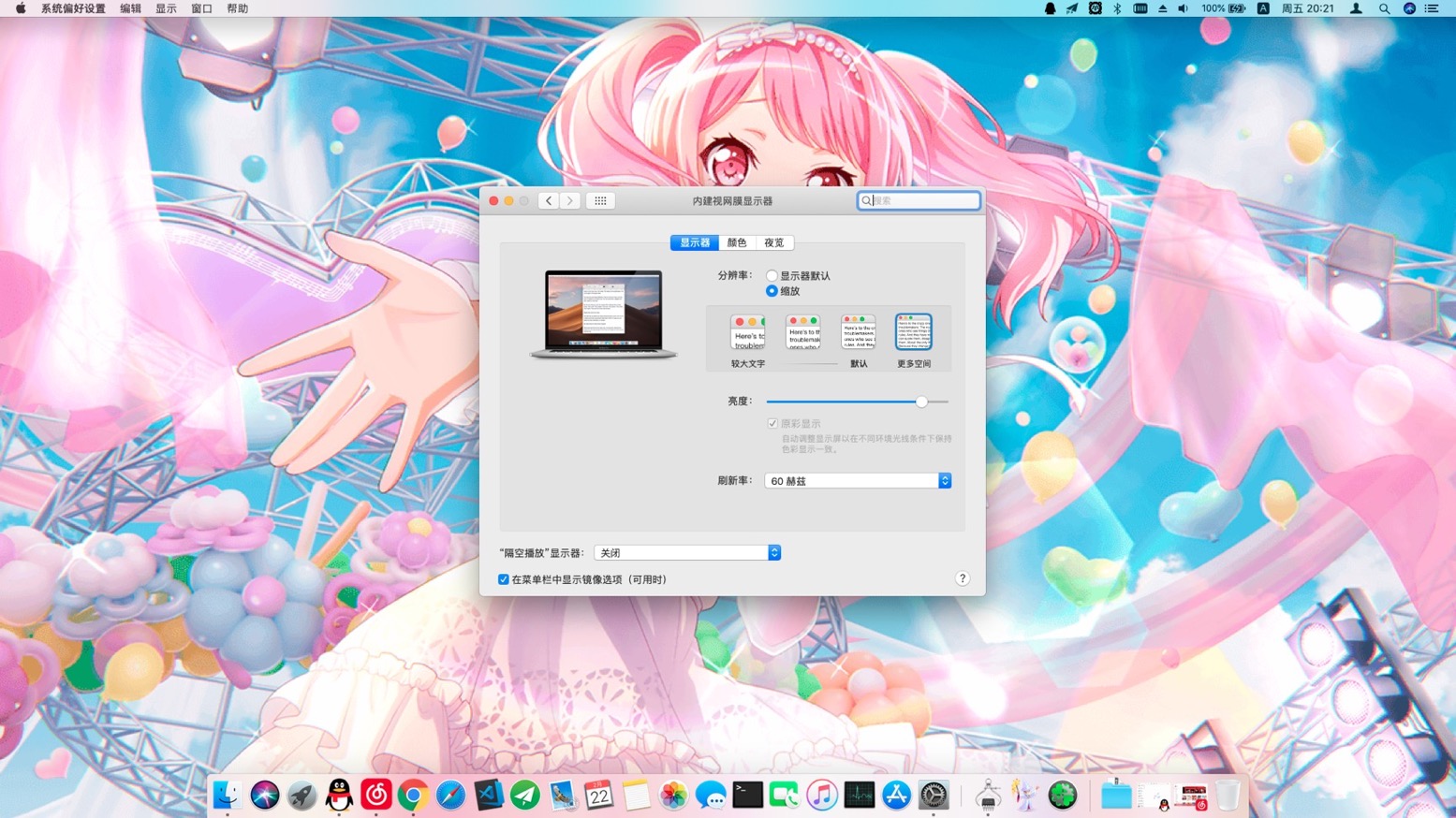Image resolution: width=1456 pixels, height=818 pixels.
Task: Click the volume icon in menu bar
Action: pyautogui.click(x=1184, y=8)
